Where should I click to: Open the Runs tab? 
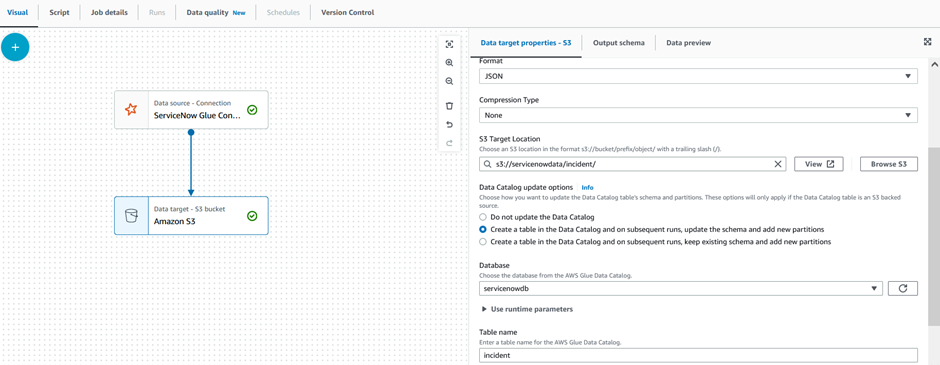tap(157, 13)
